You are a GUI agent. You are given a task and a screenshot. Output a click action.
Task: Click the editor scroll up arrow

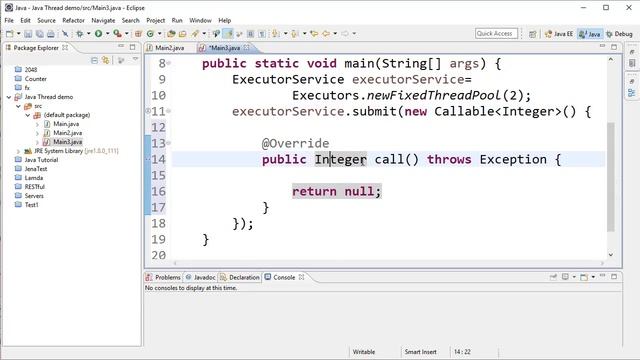(611, 60)
